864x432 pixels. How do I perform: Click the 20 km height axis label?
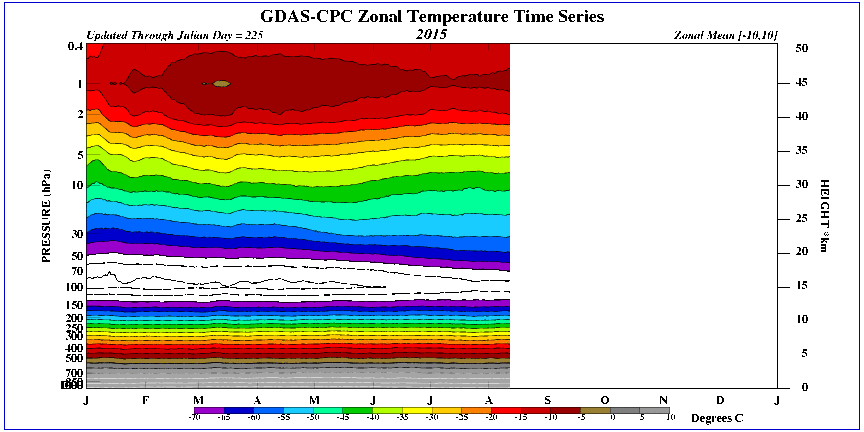800,252
